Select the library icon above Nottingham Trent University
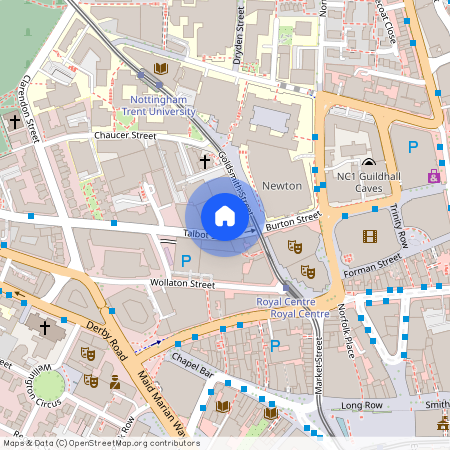The width and height of the screenshot is (450, 450). point(161,68)
